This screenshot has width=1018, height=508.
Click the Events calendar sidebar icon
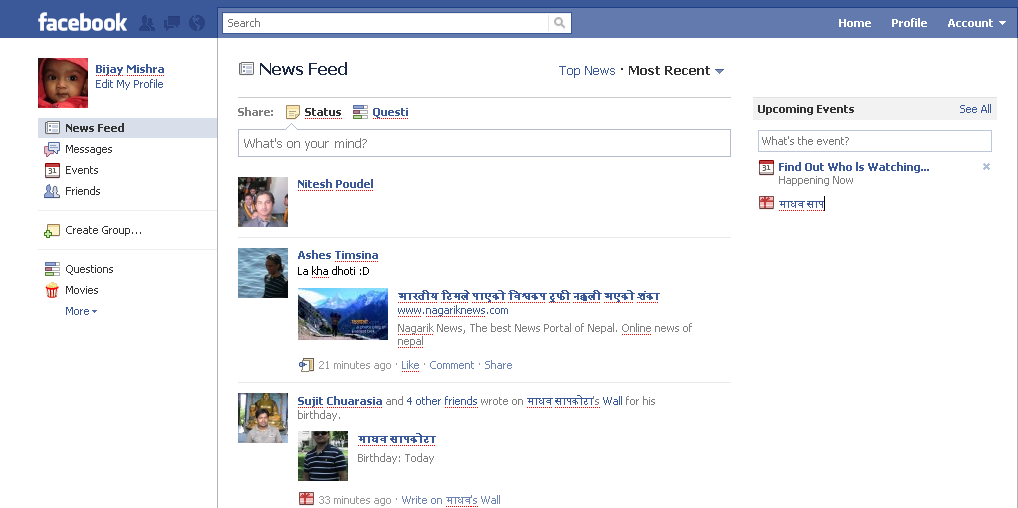click(x=52, y=170)
